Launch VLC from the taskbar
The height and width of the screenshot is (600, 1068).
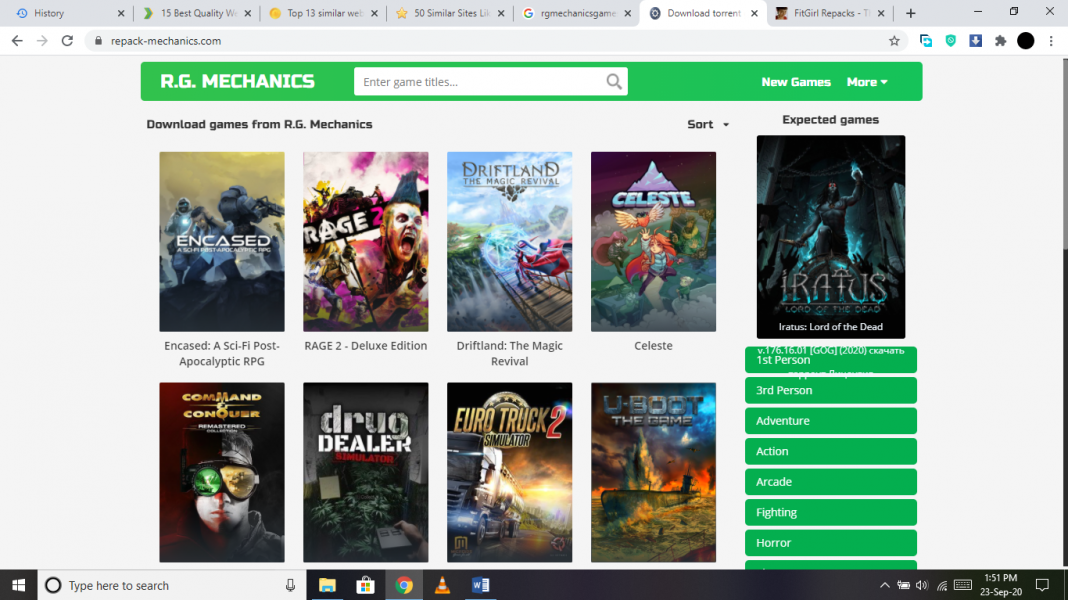[442, 585]
